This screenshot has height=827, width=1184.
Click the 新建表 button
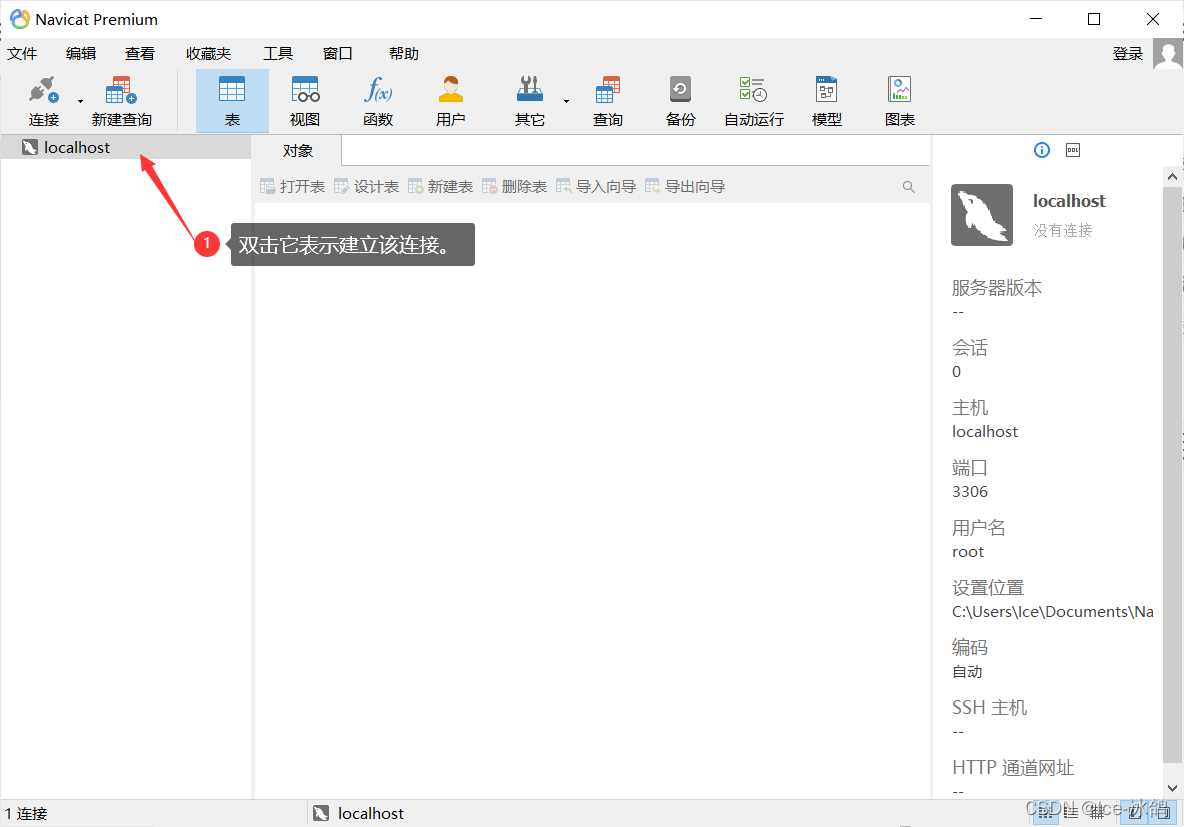440,187
